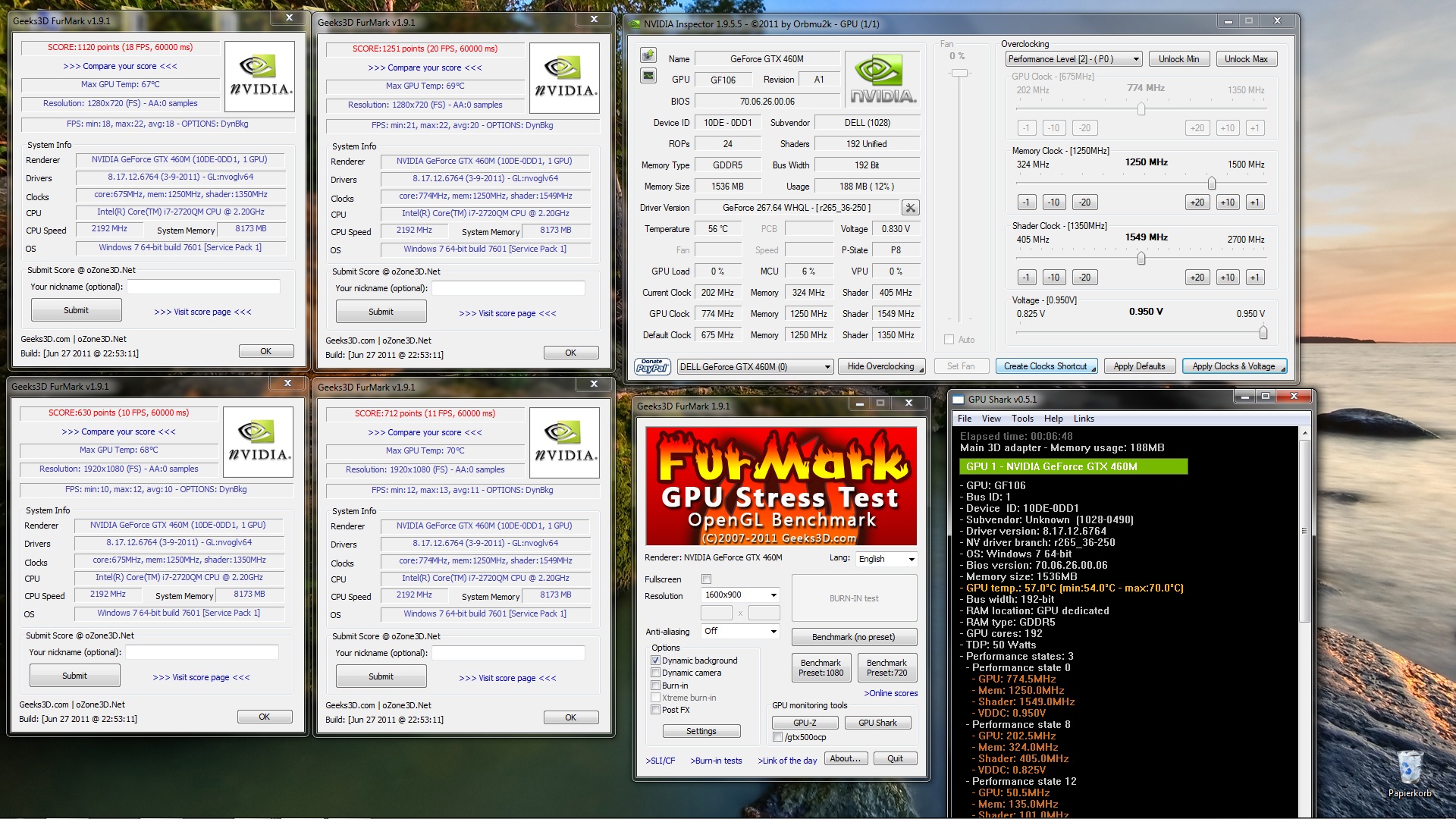Screen dimensions: 1456x819
Task: Open the Performance Level dropdown
Action: click(x=1073, y=59)
